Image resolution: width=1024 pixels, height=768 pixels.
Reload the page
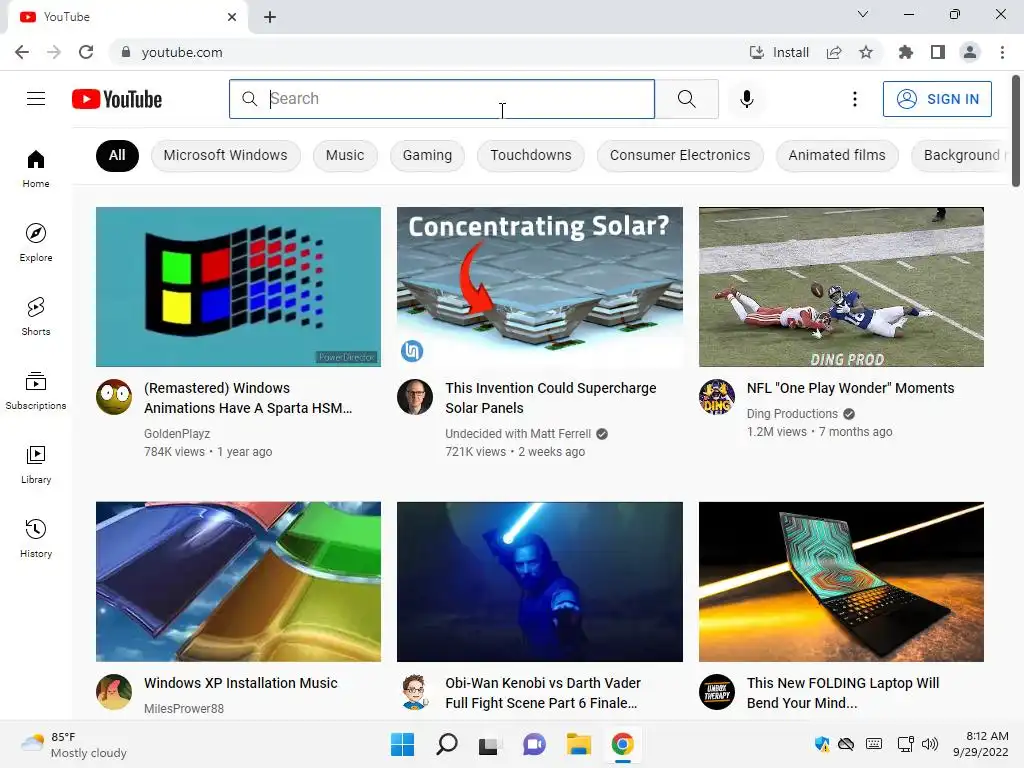(86, 52)
